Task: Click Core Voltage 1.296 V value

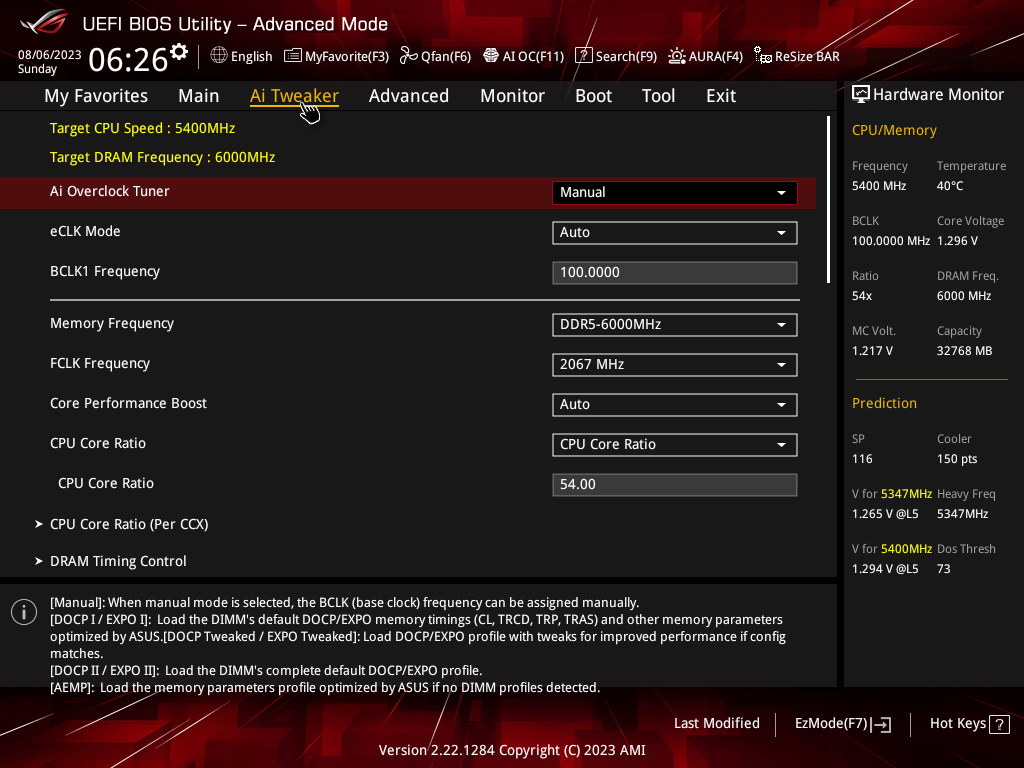Action: coord(957,241)
